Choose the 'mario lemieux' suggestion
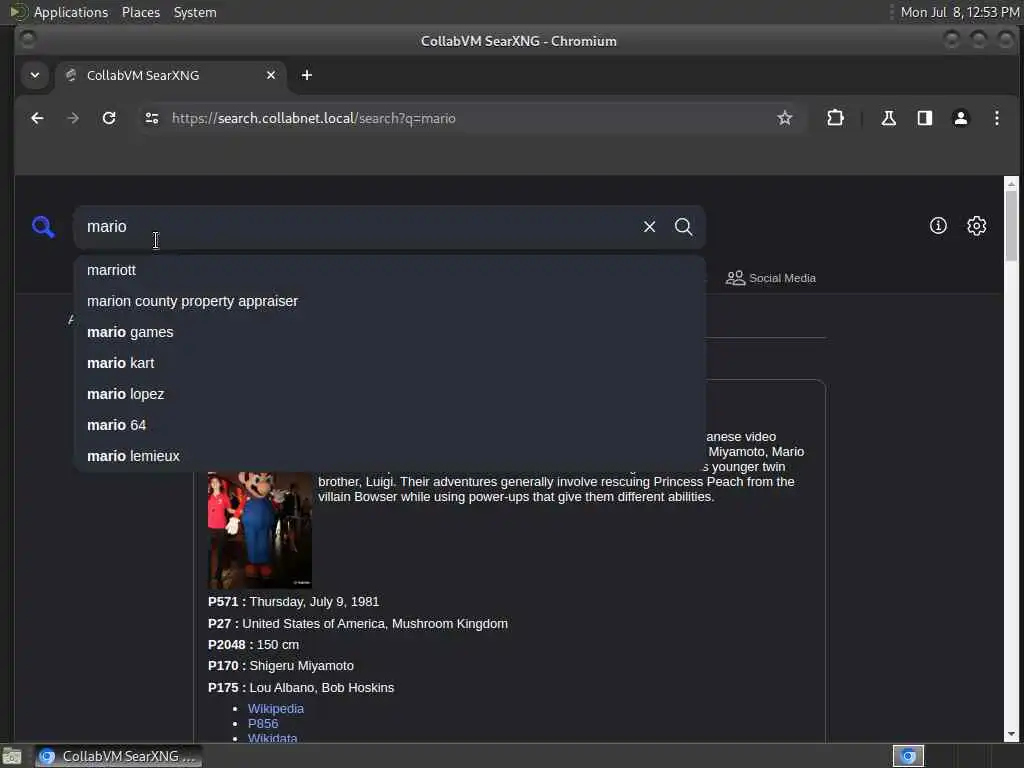 click(390, 456)
